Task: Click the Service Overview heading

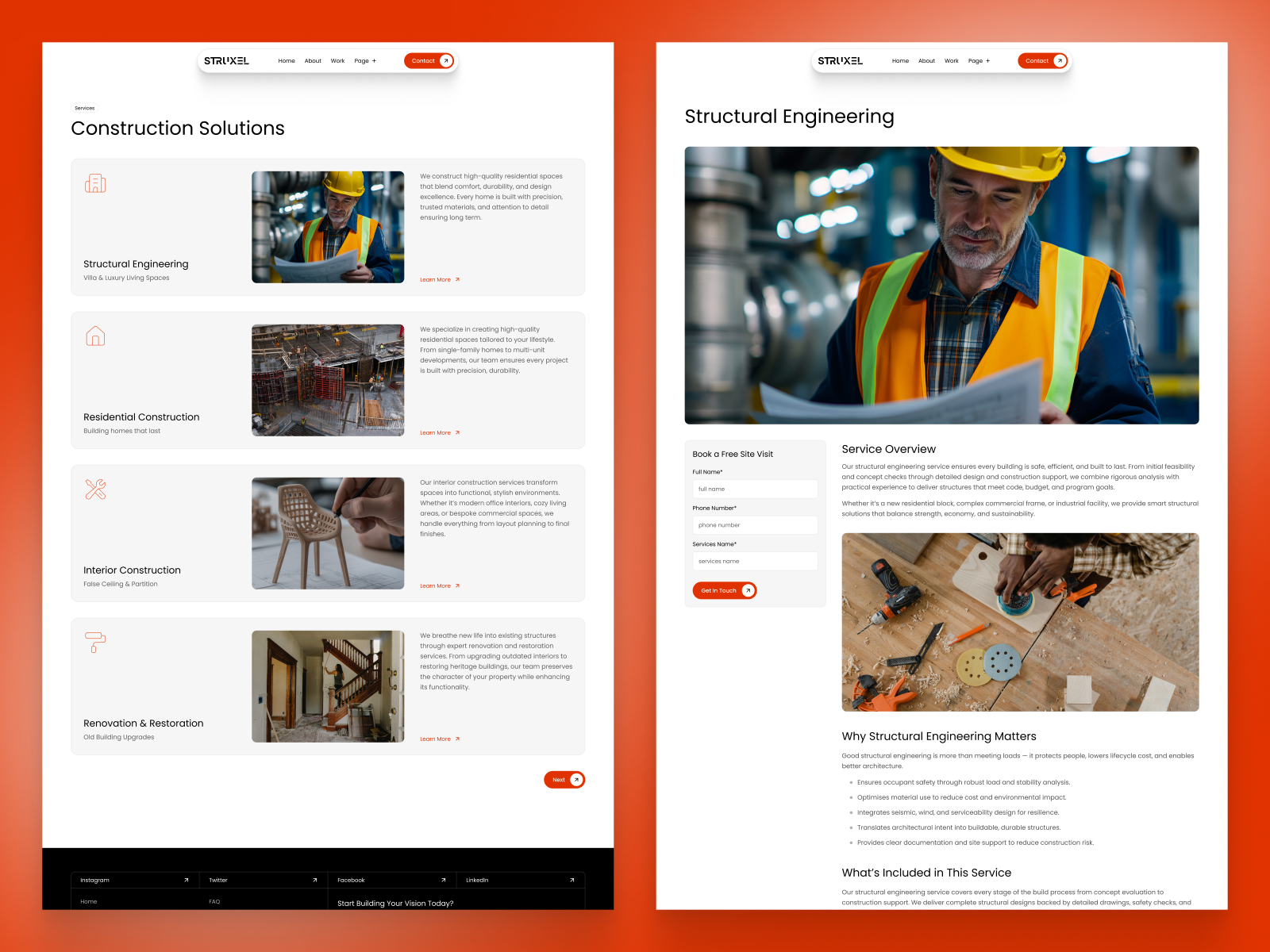Action: (x=889, y=449)
